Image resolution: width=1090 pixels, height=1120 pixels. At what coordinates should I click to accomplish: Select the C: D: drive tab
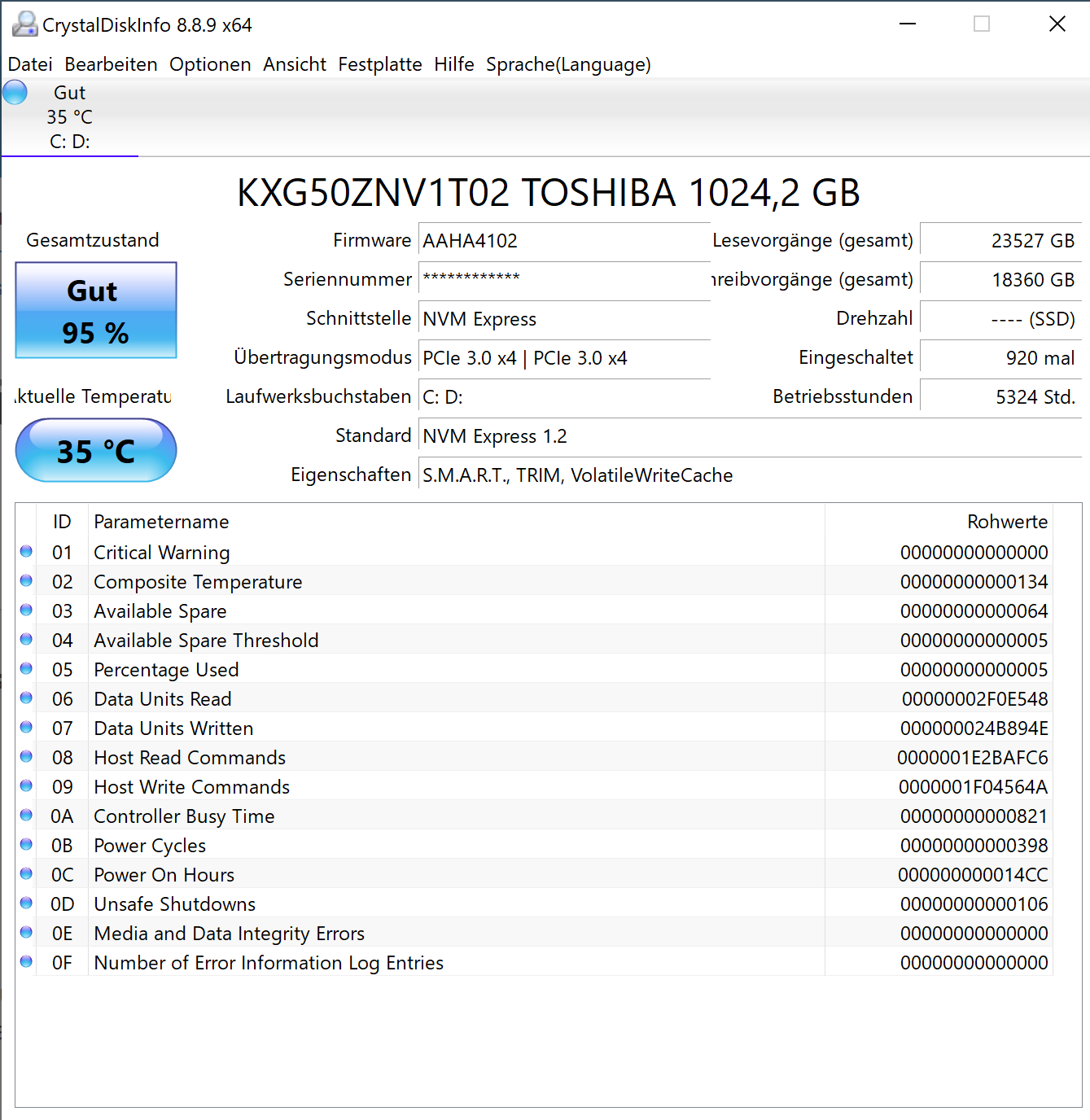(69, 142)
